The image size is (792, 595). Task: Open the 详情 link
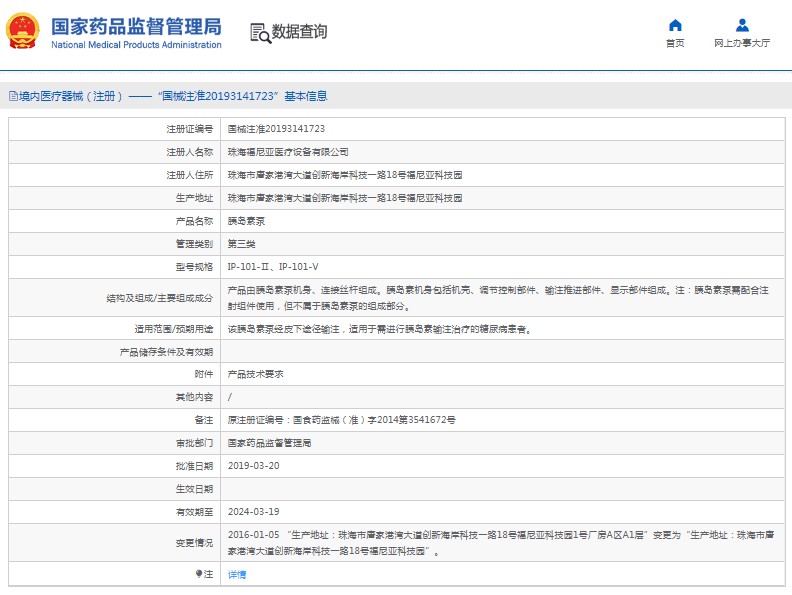[237, 574]
